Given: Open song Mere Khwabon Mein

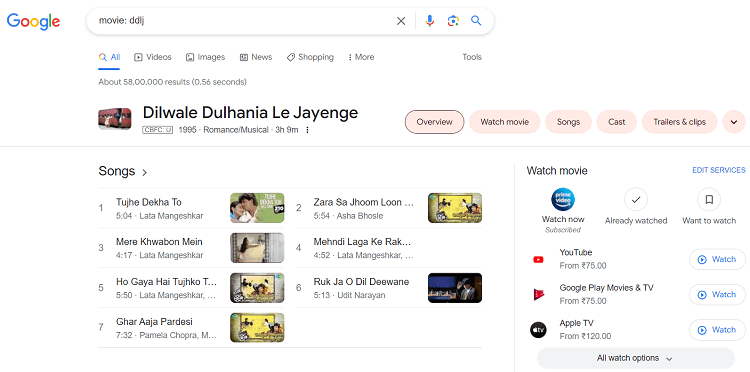Looking at the screenshot, I should pos(159,242).
